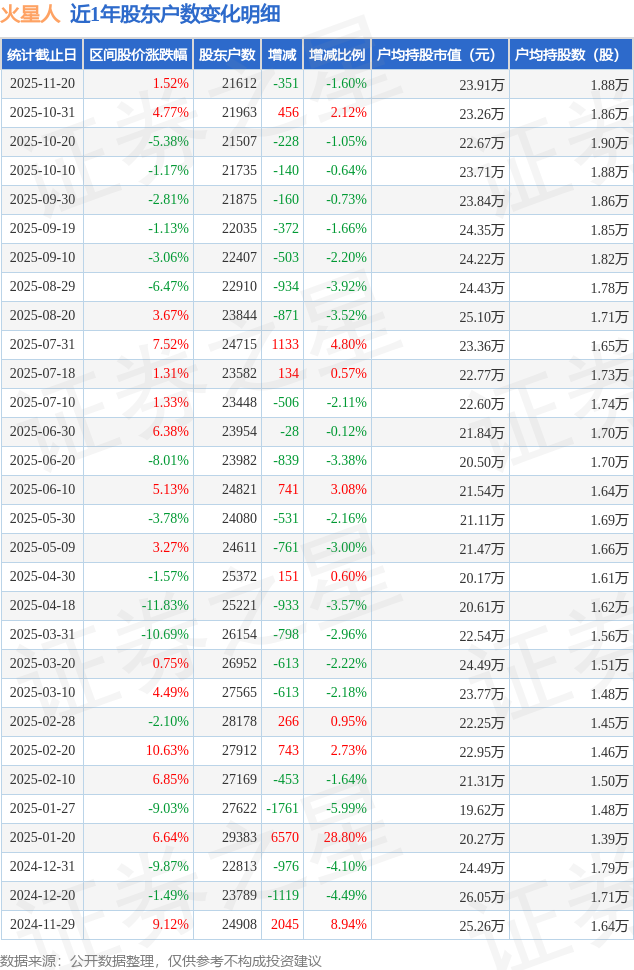Select the 增减比例 column header
The height and width of the screenshot is (970, 634).
coord(337,55)
